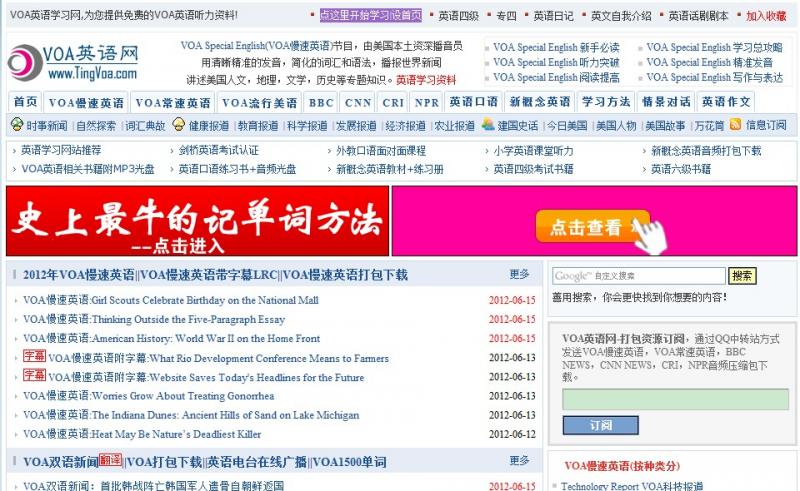
Task: Open 剑桥英语考试认证 link
Action: click(218, 151)
